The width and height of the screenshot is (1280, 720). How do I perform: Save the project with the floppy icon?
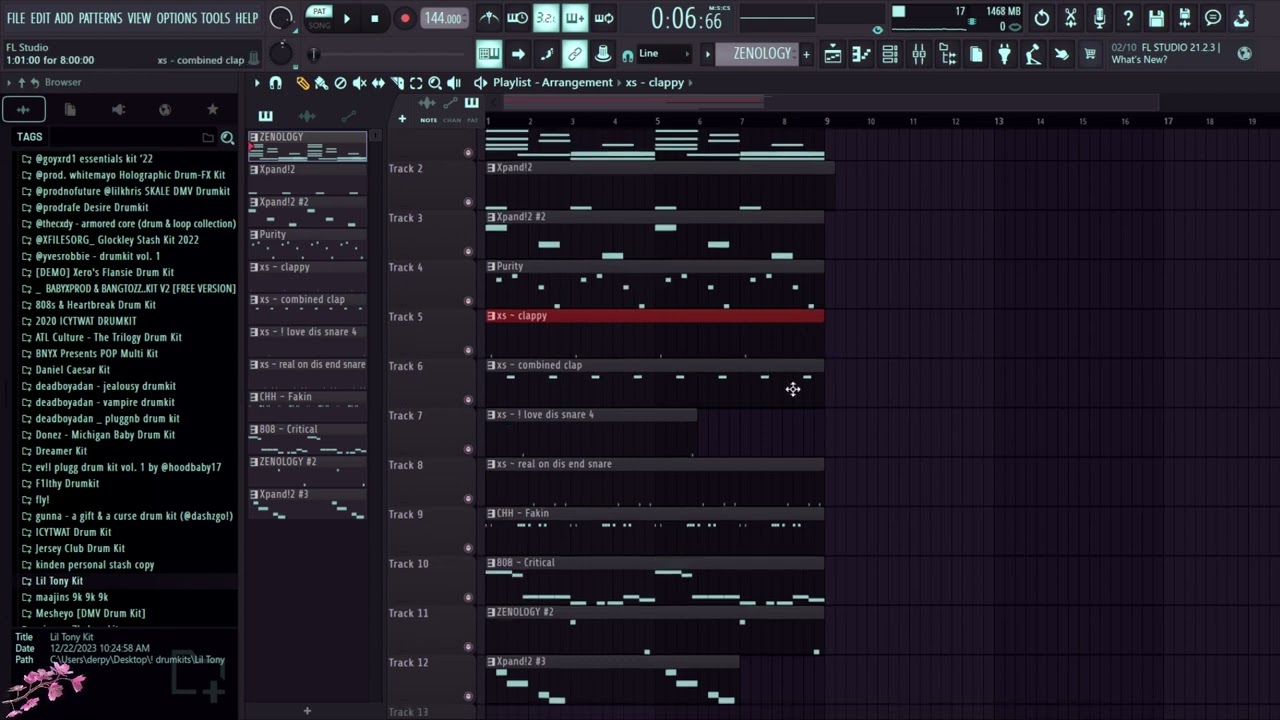coord(1156,18)
